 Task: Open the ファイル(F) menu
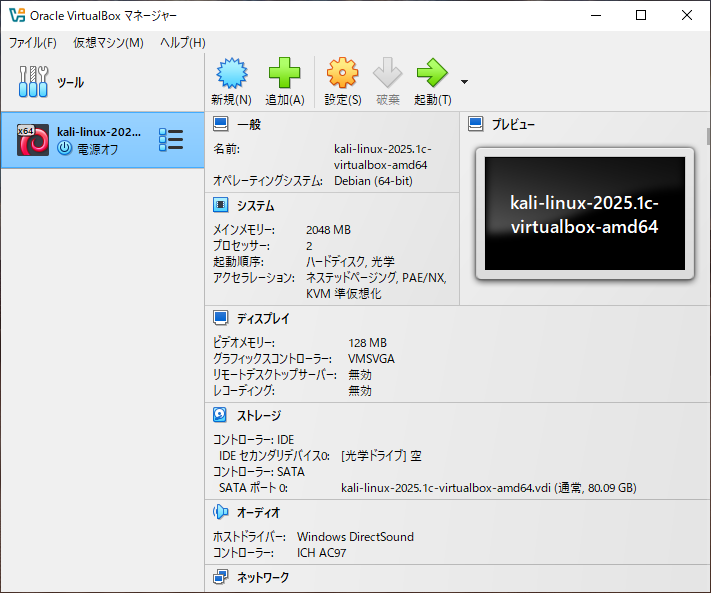[33, 43]
